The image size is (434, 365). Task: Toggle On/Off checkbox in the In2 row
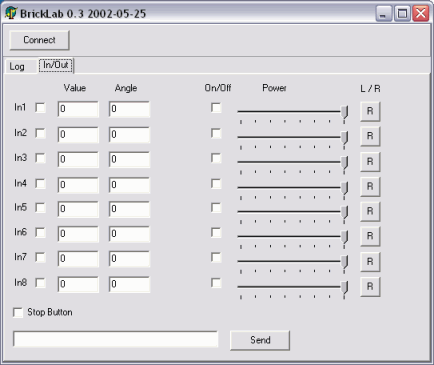point(216,133)
